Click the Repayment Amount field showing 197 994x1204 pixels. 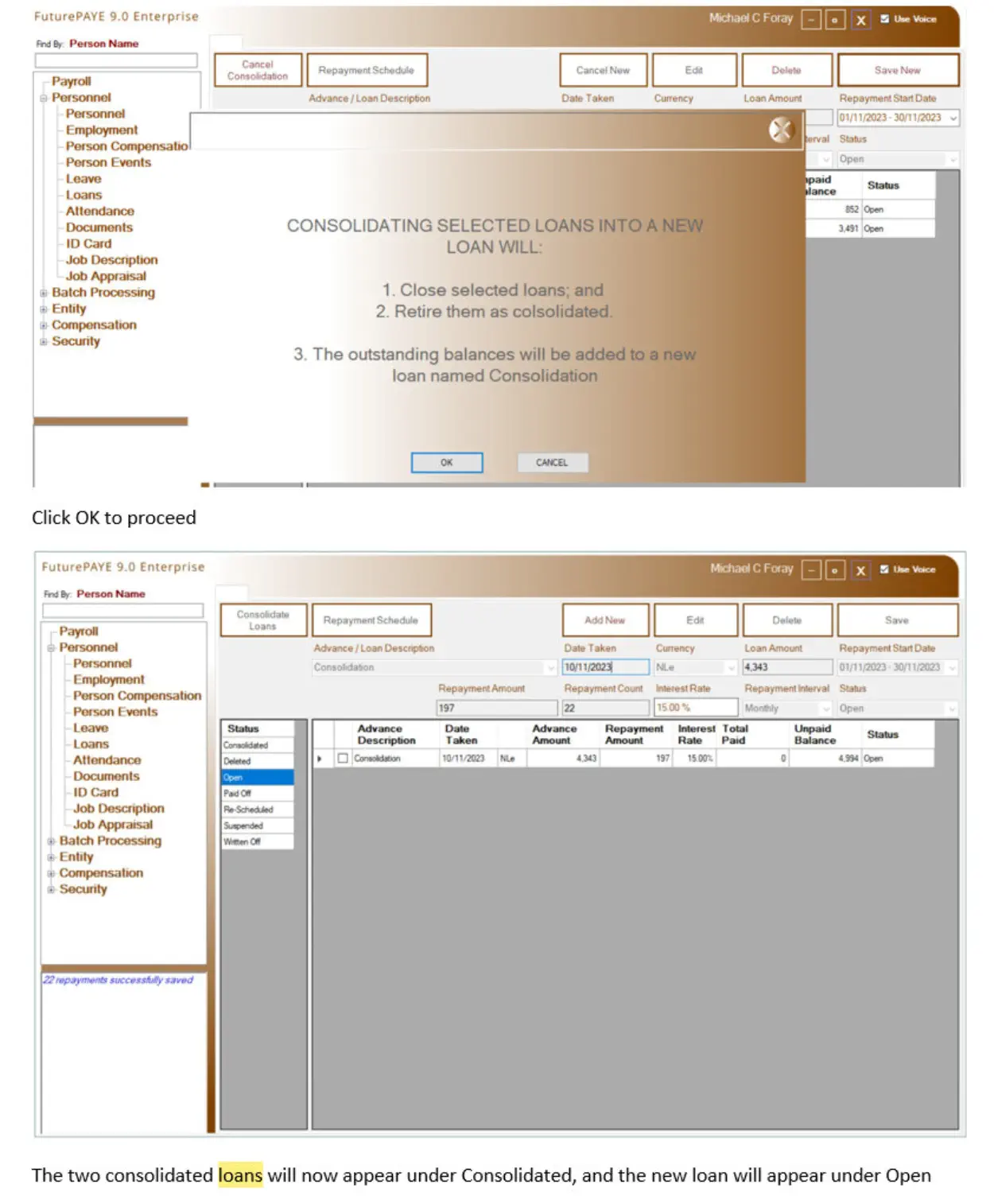[x=497, y=708]
